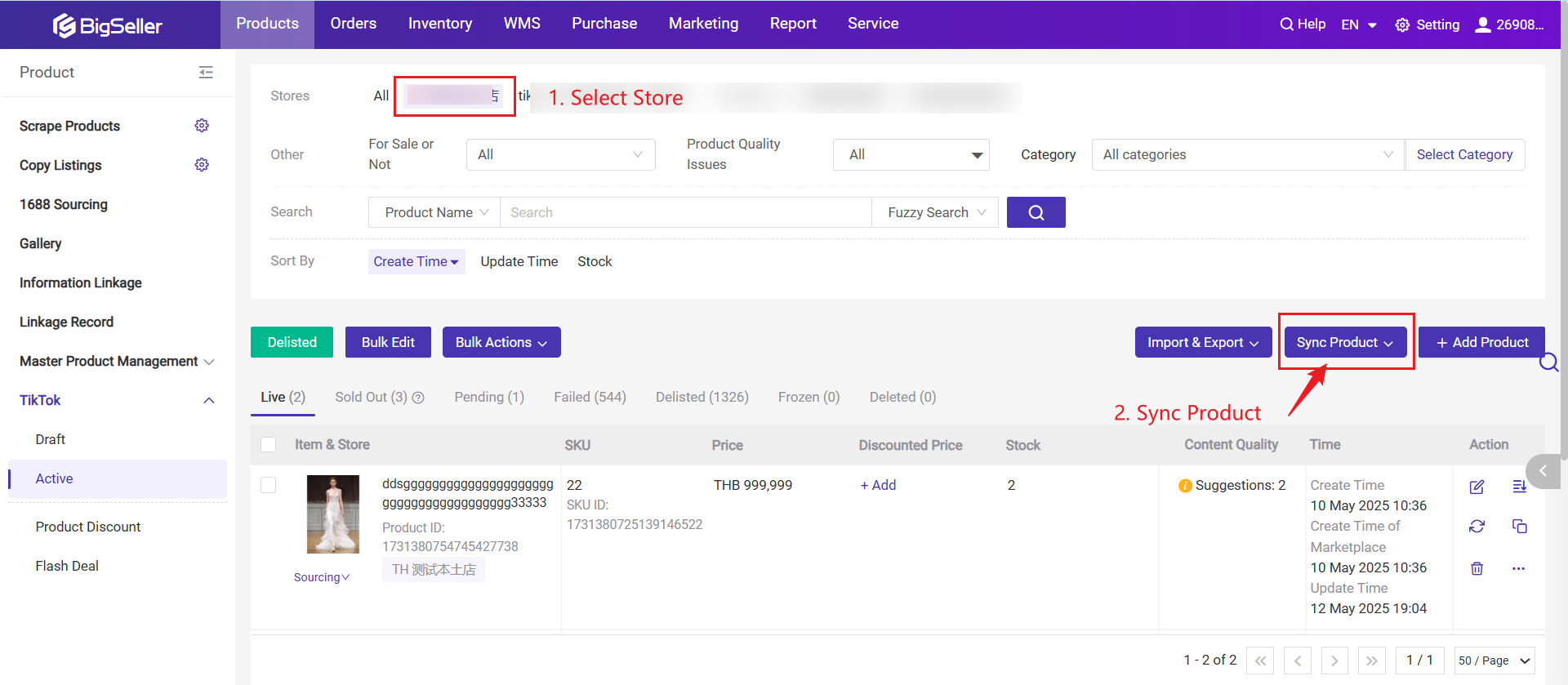Expand the right side collapsed panel arrow
Image resolution: width=1568 pixels, height=685 pixels.
pyautogui.click(x=1544, y=471)
